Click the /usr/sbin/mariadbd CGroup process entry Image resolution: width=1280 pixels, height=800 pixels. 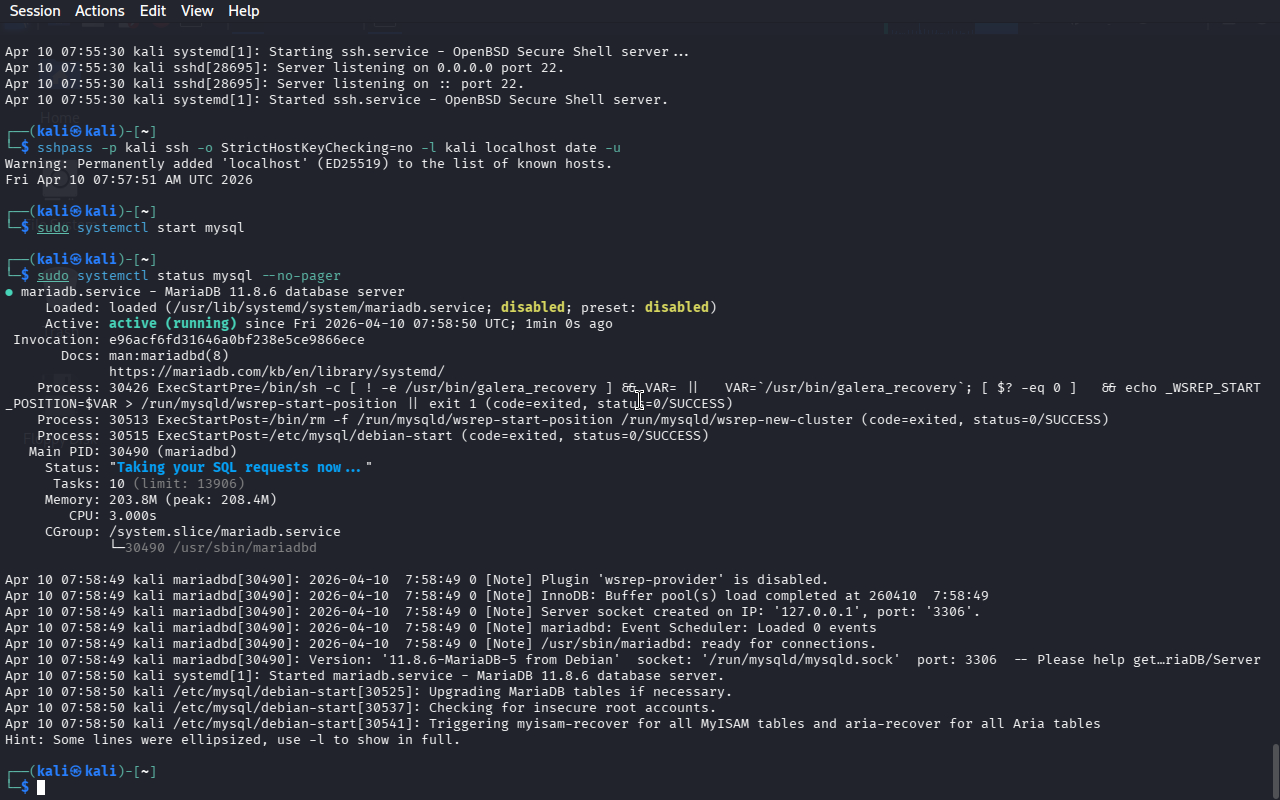click(220, 548)
